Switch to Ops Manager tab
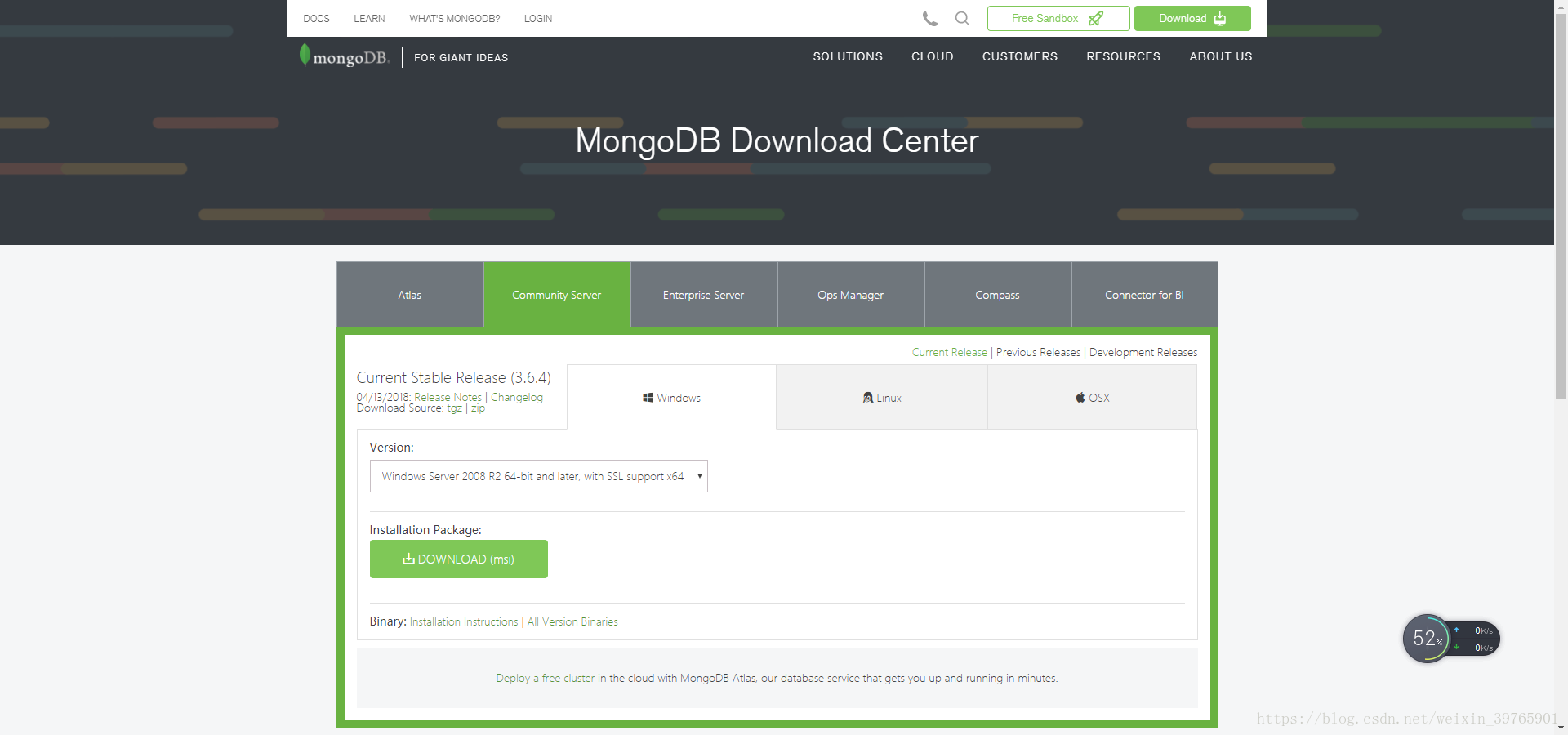The width and height of the screenshot is (1568, 735). coord(851,295)
